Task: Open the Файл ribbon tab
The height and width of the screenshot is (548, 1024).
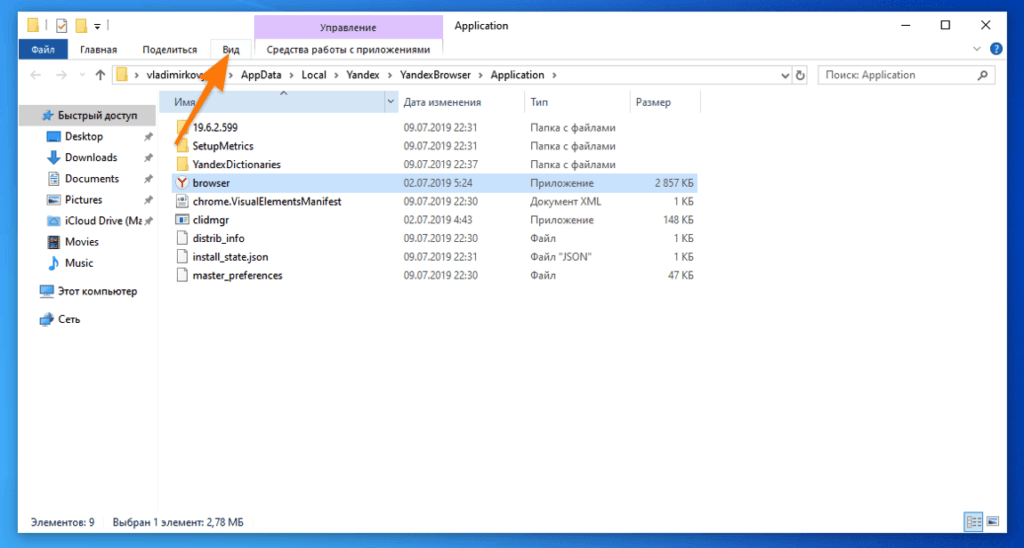Action: pyautogui.click(x=42, y=50)
